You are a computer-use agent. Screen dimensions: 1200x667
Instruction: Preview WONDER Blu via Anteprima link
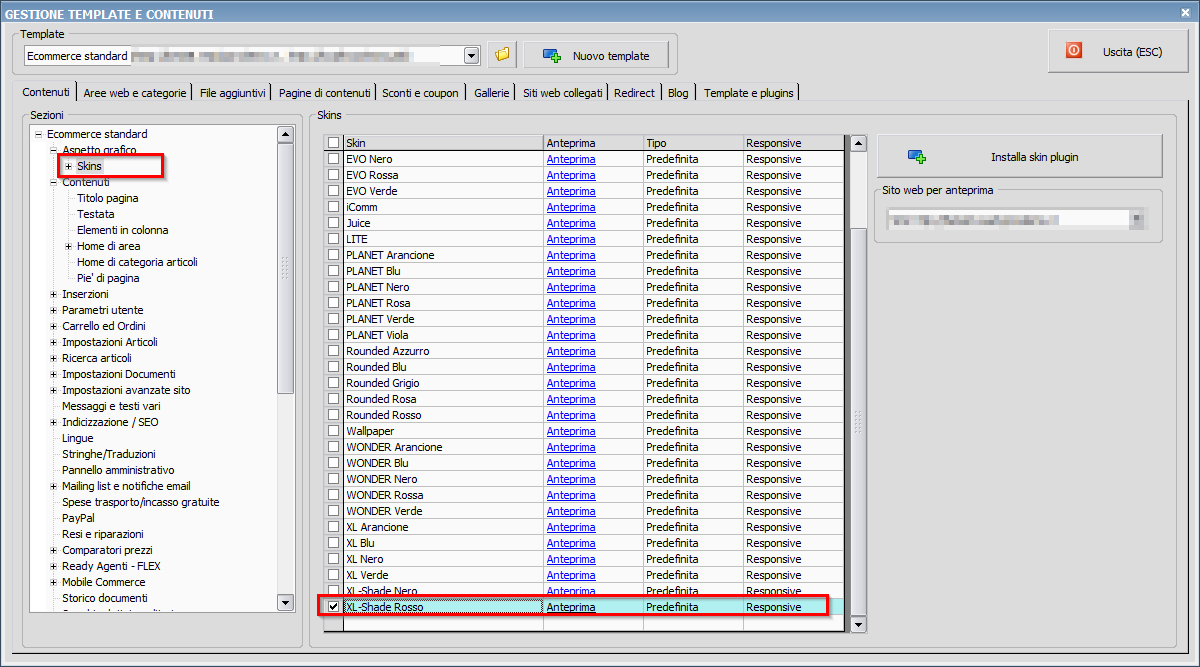(571, 463)
